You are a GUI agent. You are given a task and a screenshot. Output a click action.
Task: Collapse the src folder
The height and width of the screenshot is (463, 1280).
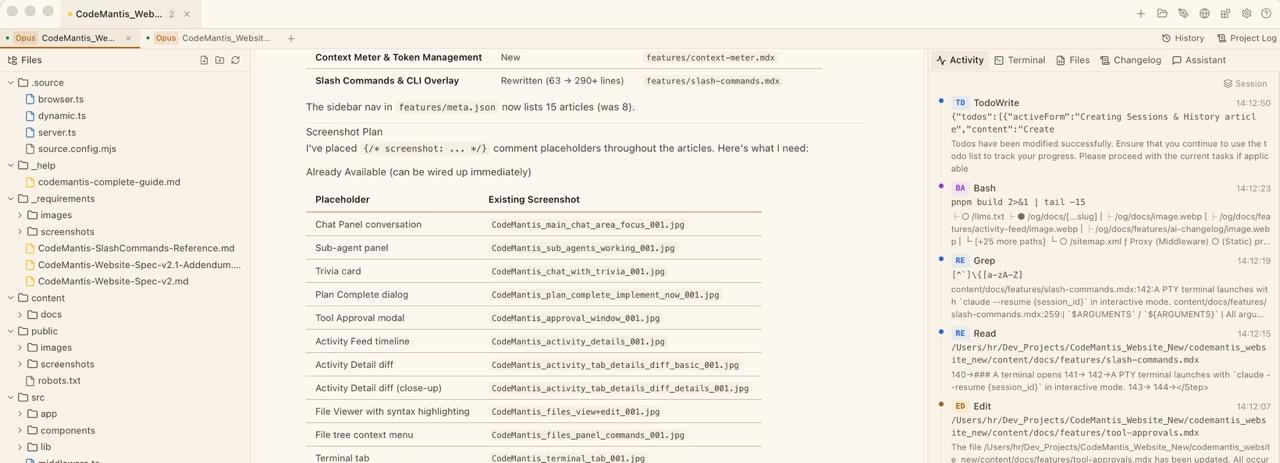[x=10, y=397]
